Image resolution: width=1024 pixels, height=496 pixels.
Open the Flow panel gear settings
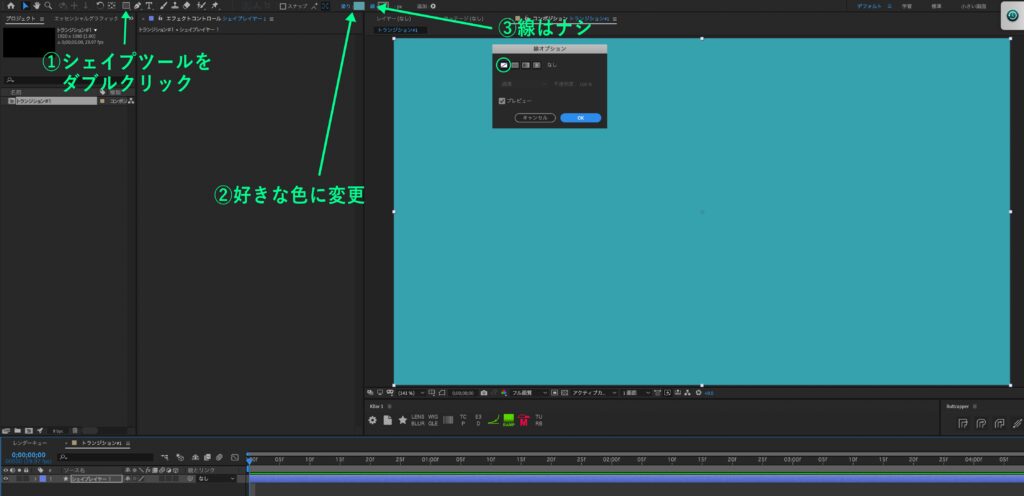(x=372, y=420)
